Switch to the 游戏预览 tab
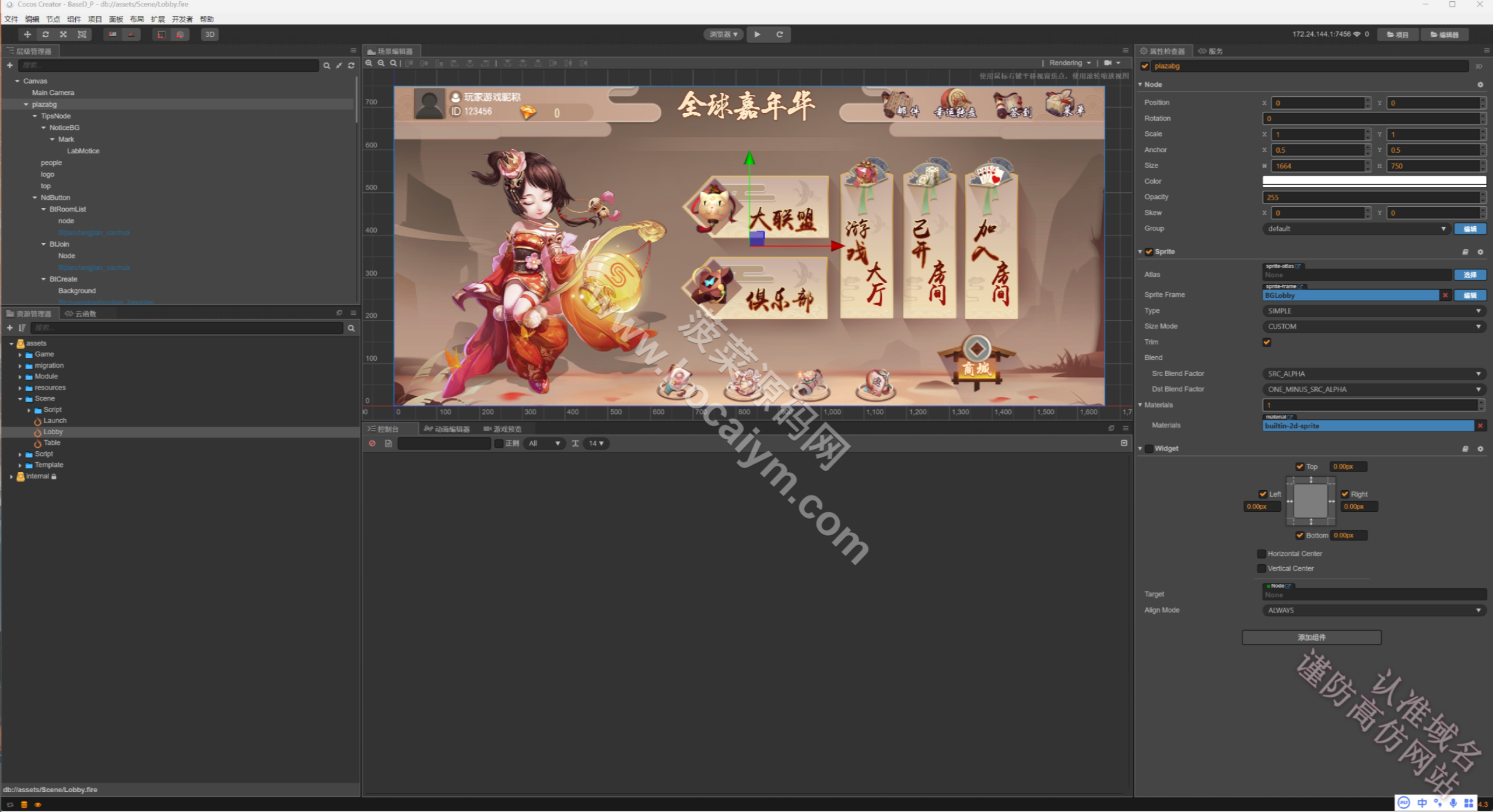1493x812 pixels. click(x=503, y=429)
